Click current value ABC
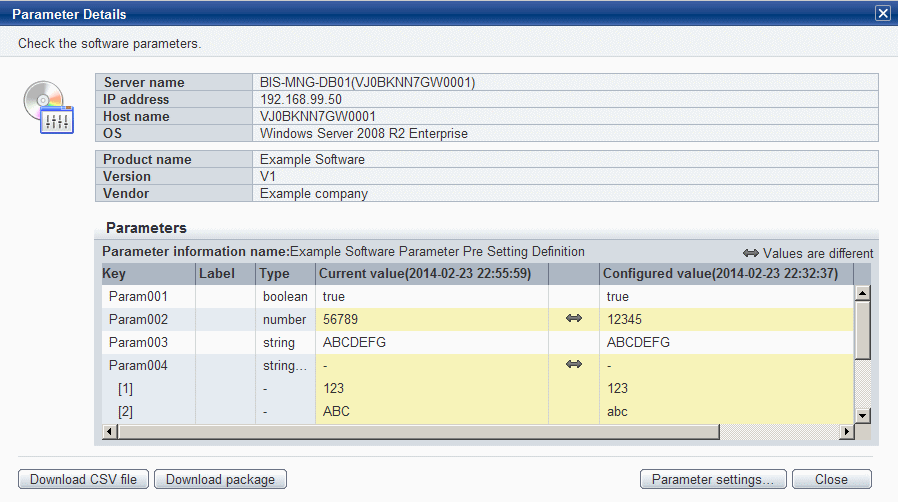 point(336,412)
